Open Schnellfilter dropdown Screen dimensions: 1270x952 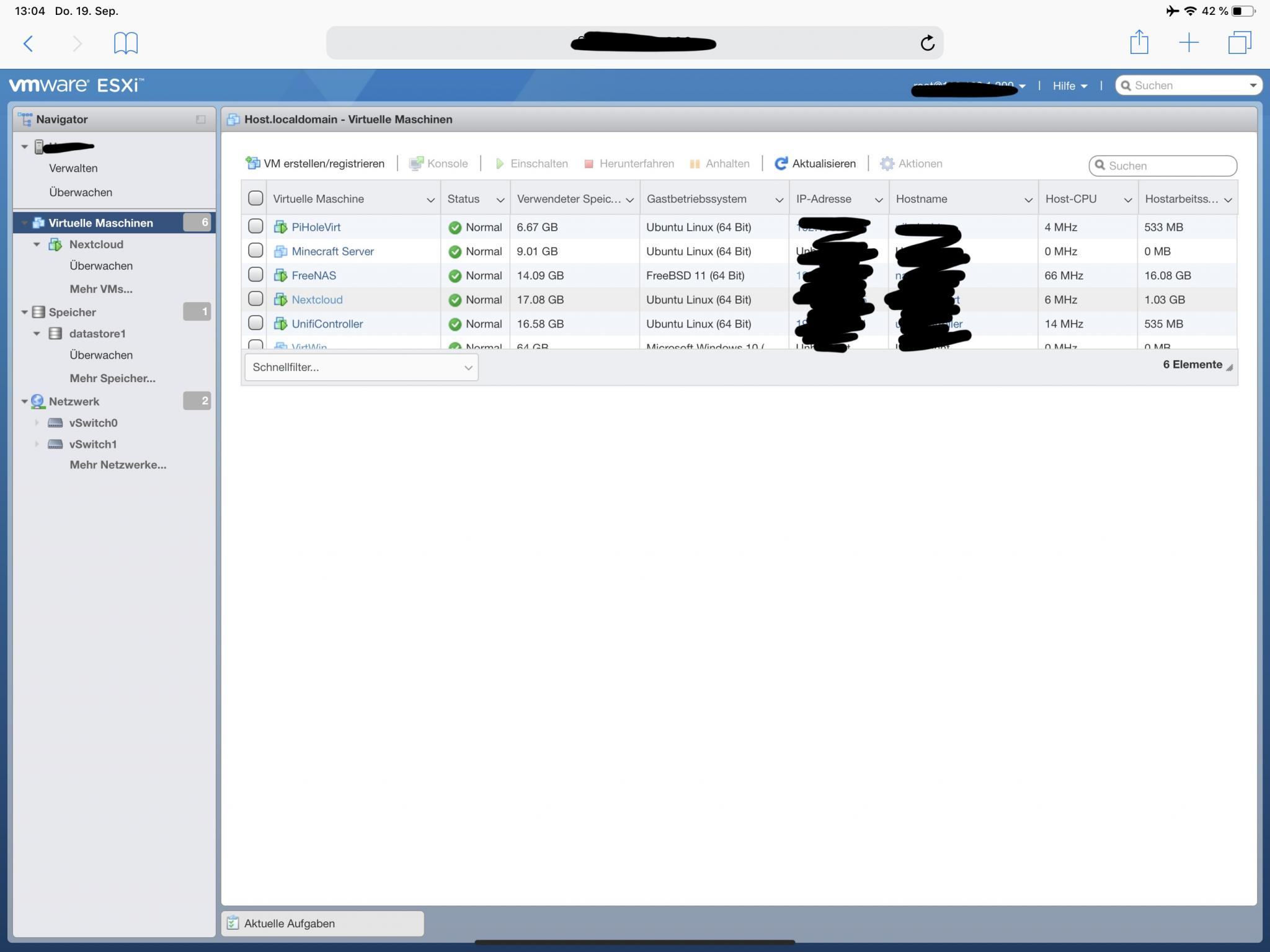pyautogui.click(x=362, y=367)
